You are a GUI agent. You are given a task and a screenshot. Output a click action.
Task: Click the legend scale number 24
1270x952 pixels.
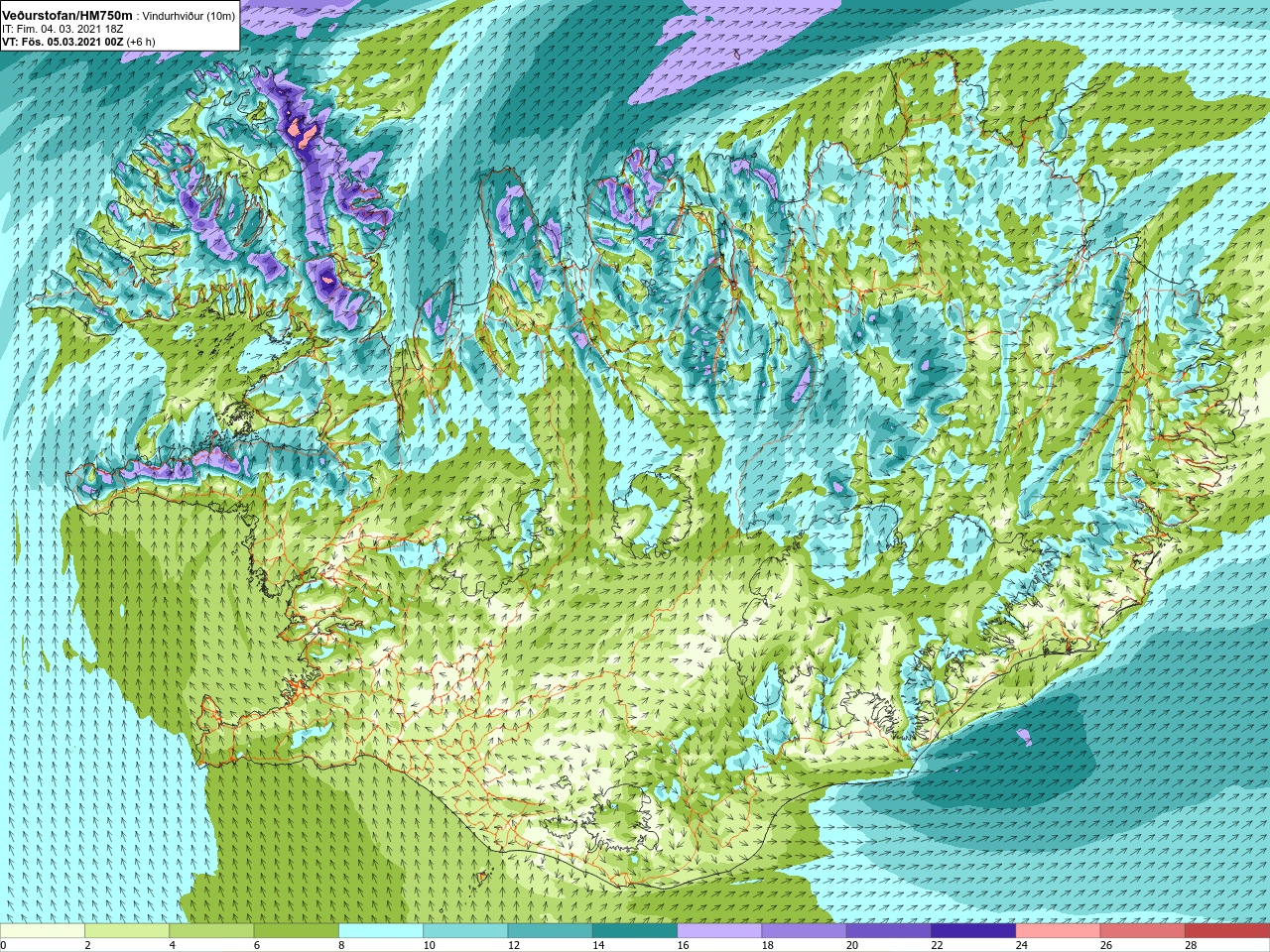1022,945
